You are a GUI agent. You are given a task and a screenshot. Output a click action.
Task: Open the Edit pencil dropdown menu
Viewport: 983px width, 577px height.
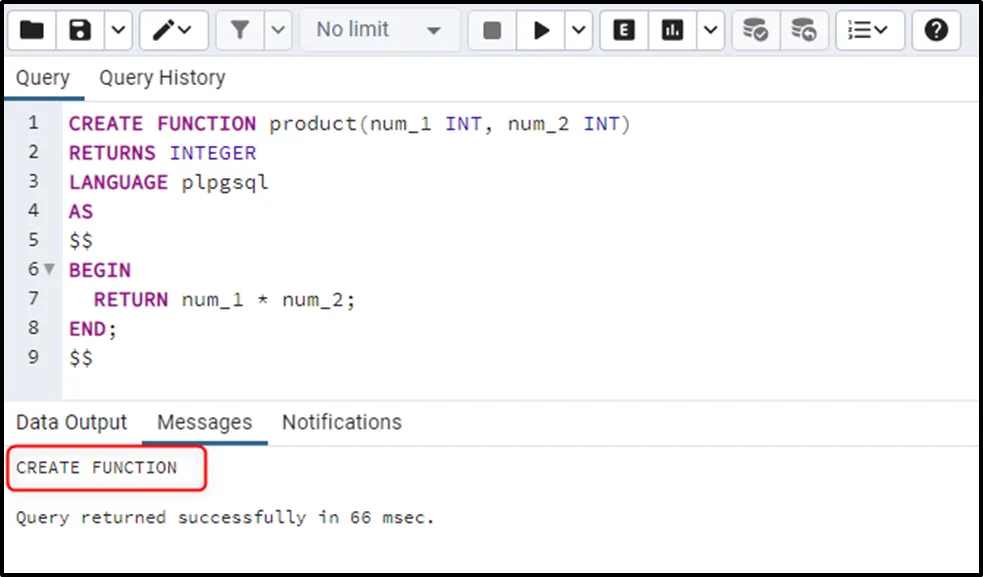pos(173,31)
